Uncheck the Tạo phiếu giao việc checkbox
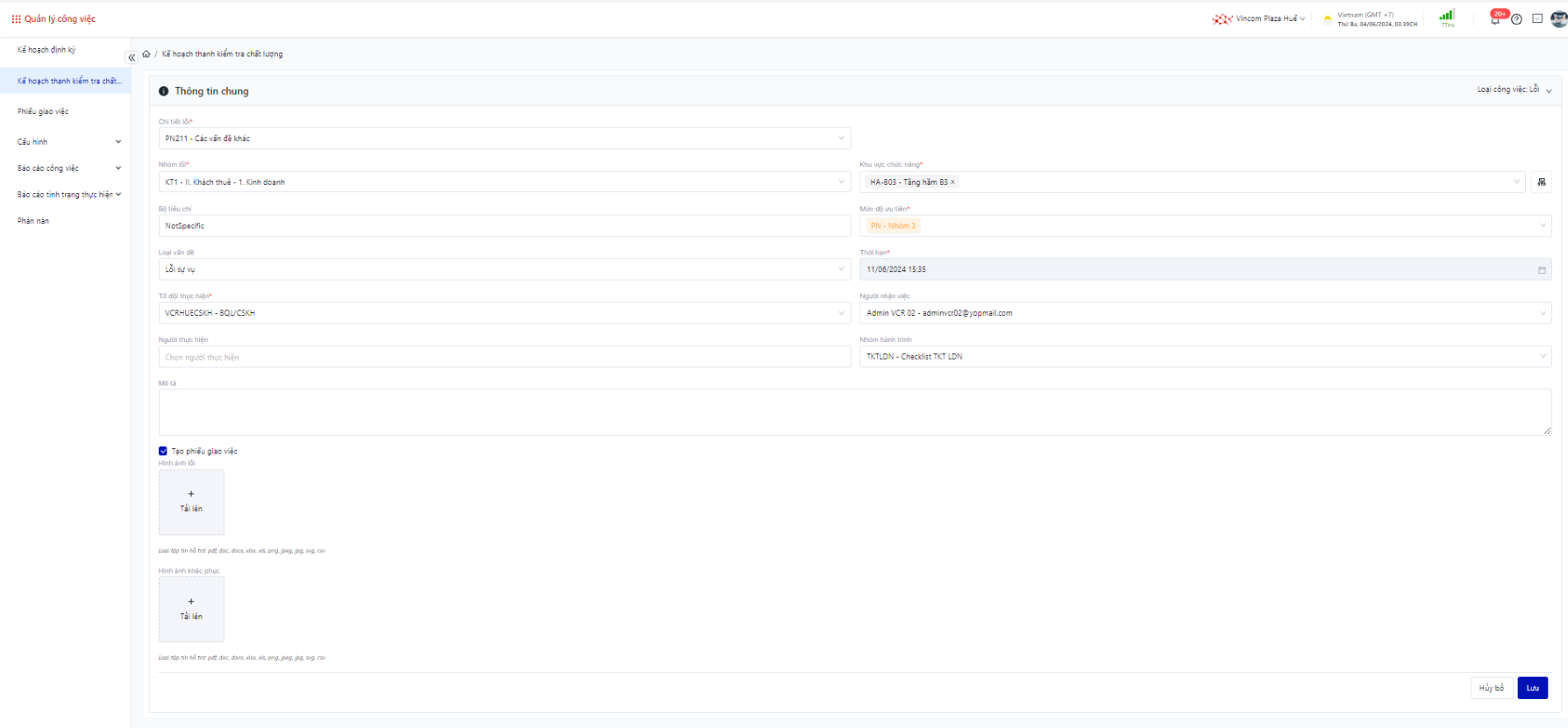Screen dimensions: 1568x728 (x=163, y=451)
